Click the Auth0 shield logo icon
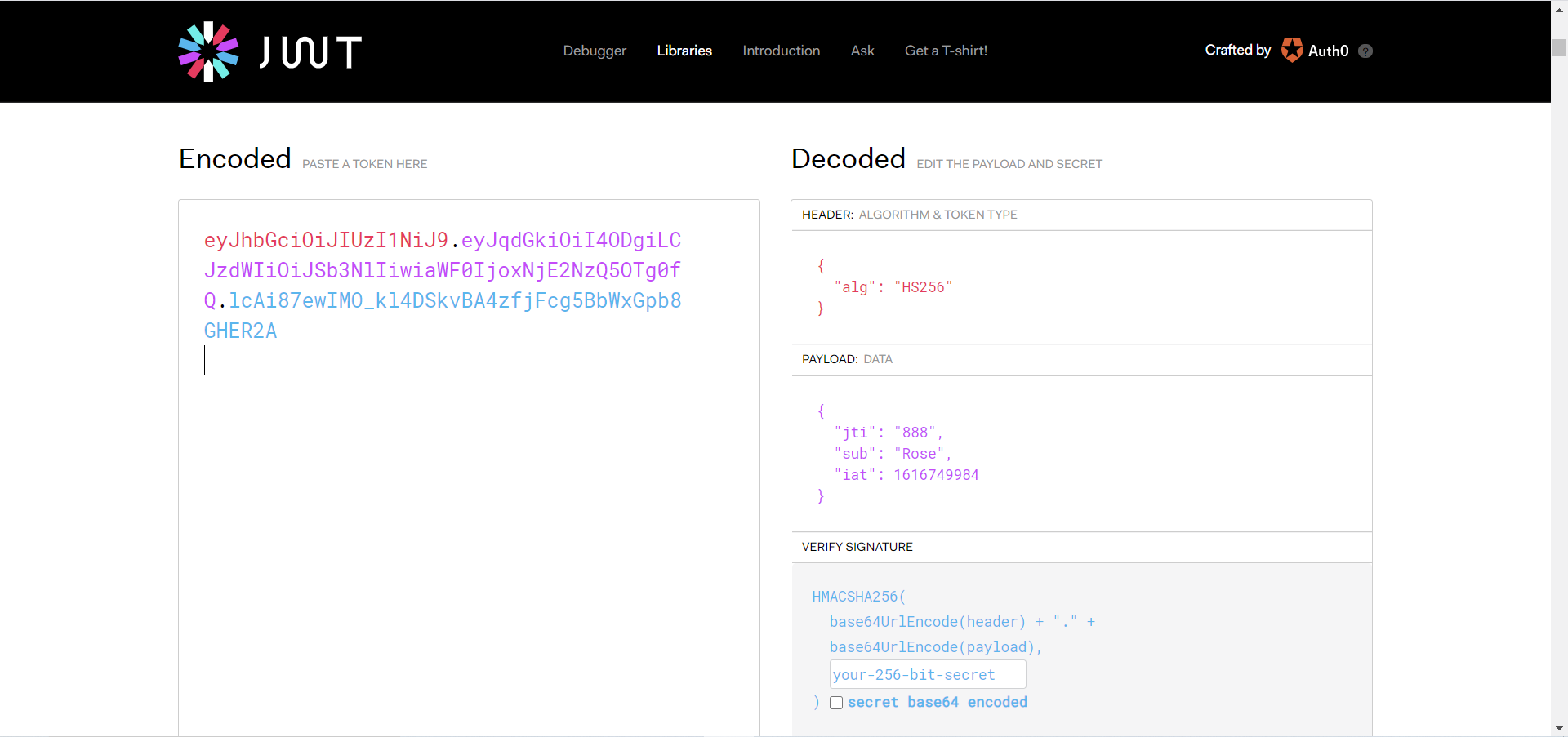 click(1292, 51)
